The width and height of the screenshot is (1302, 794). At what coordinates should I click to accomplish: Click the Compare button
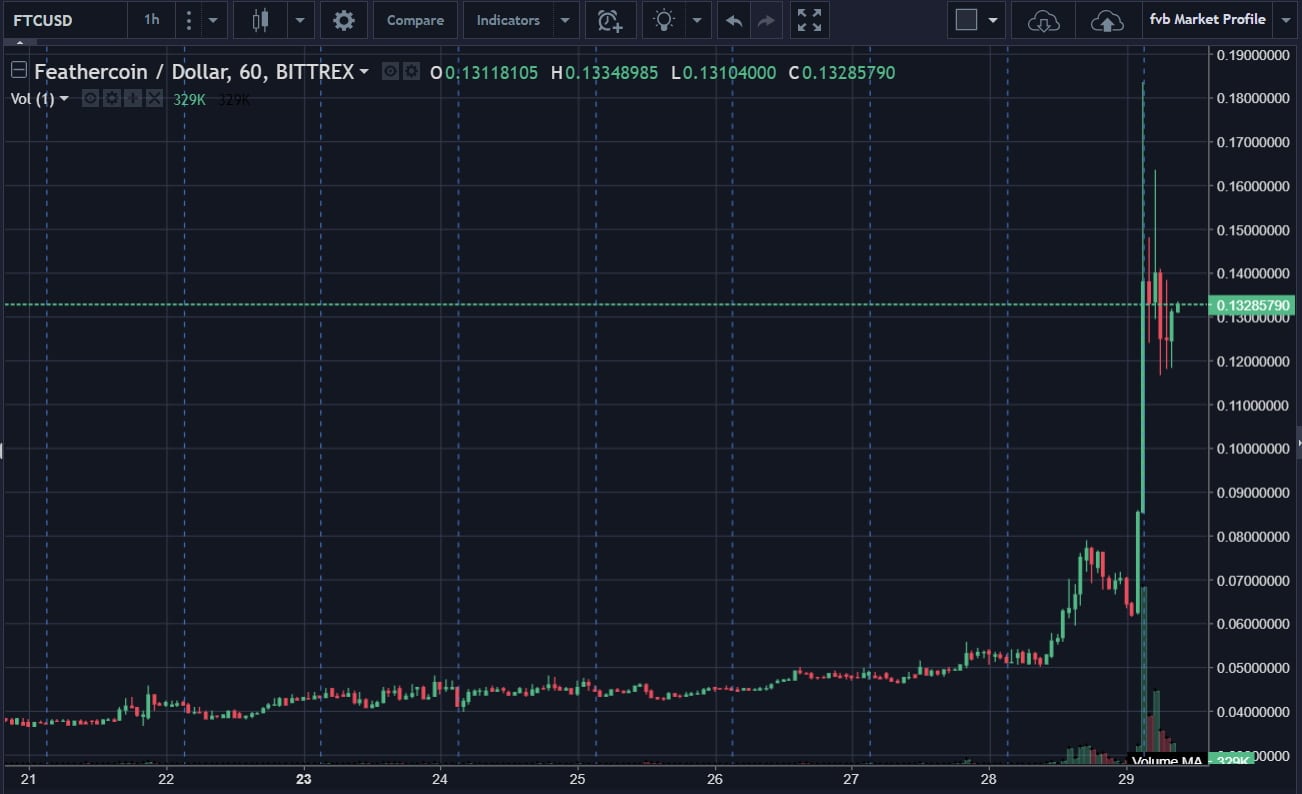pyautogui.click(x=415, y=20)
